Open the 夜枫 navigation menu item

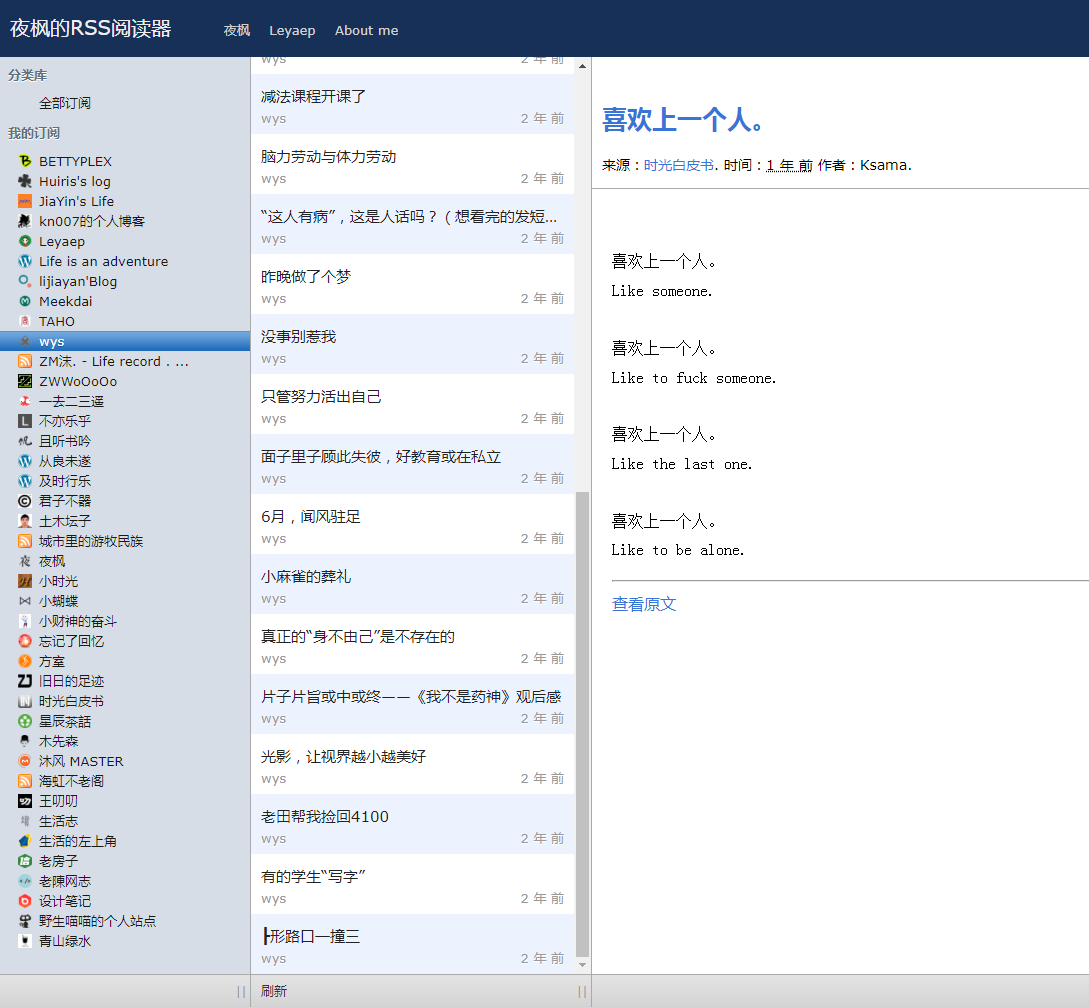pos(237,30)
